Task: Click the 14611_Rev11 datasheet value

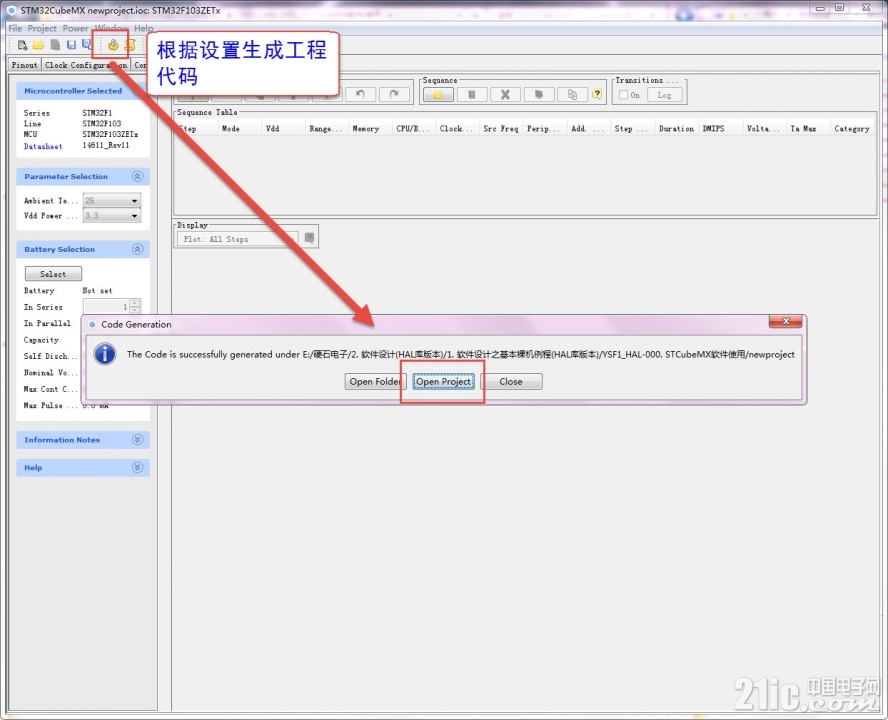Action: (x=106, y=146)
